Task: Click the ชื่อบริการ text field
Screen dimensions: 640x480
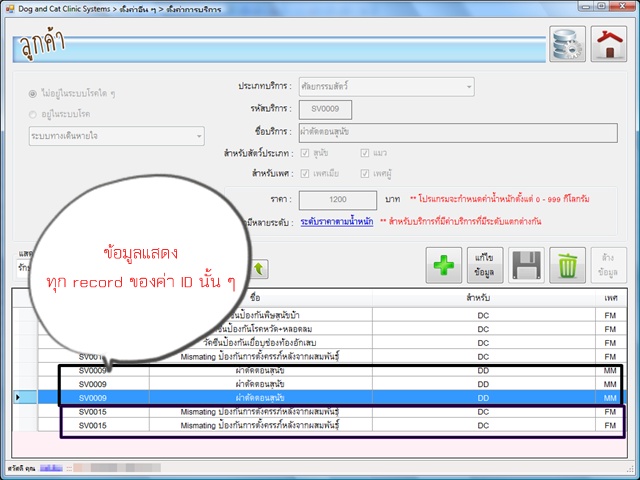Action: [458, 132]
